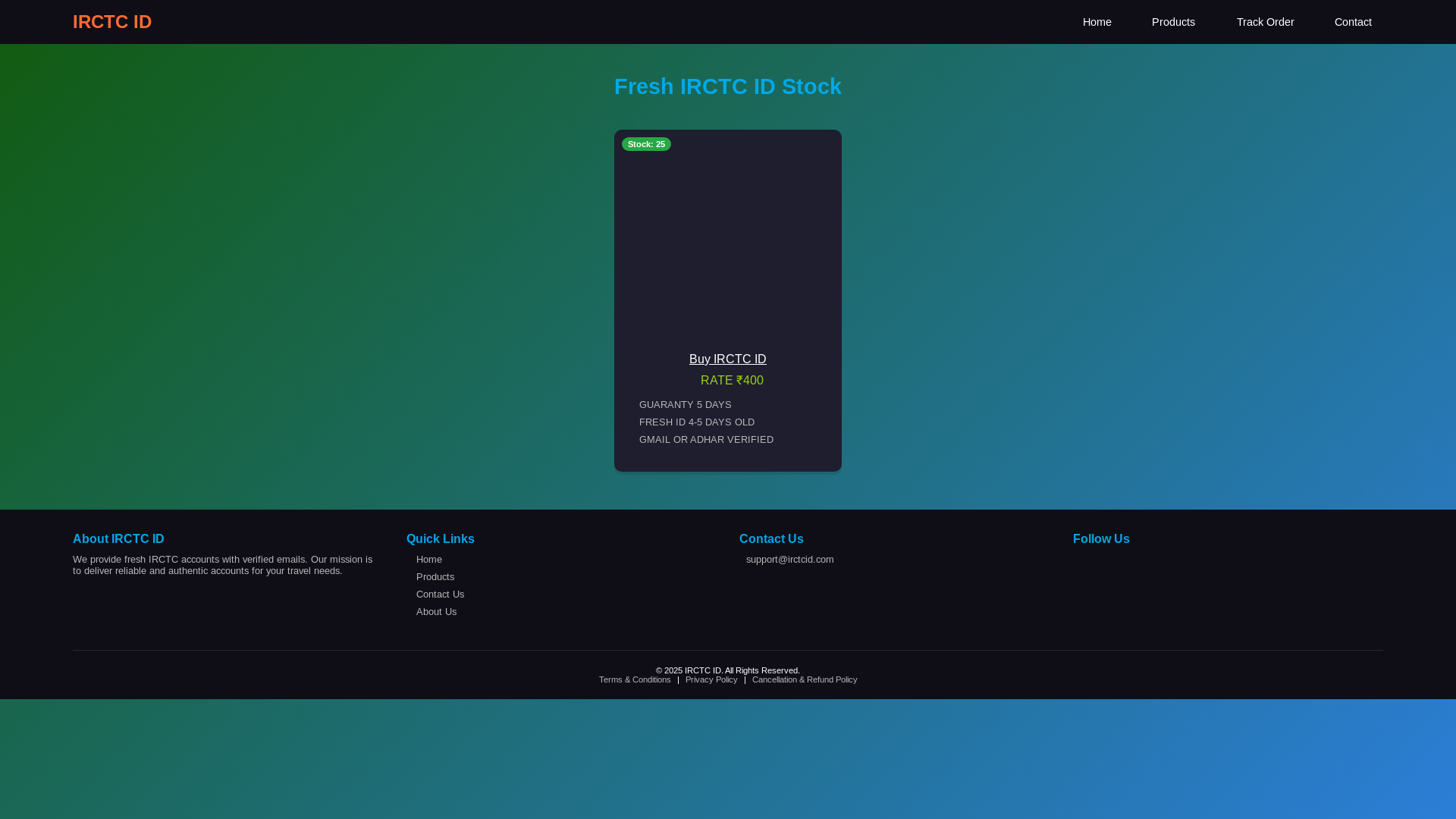The image size is (1456, 819).
Task: Click the product image area on card
Action: [x=728, y=236]
